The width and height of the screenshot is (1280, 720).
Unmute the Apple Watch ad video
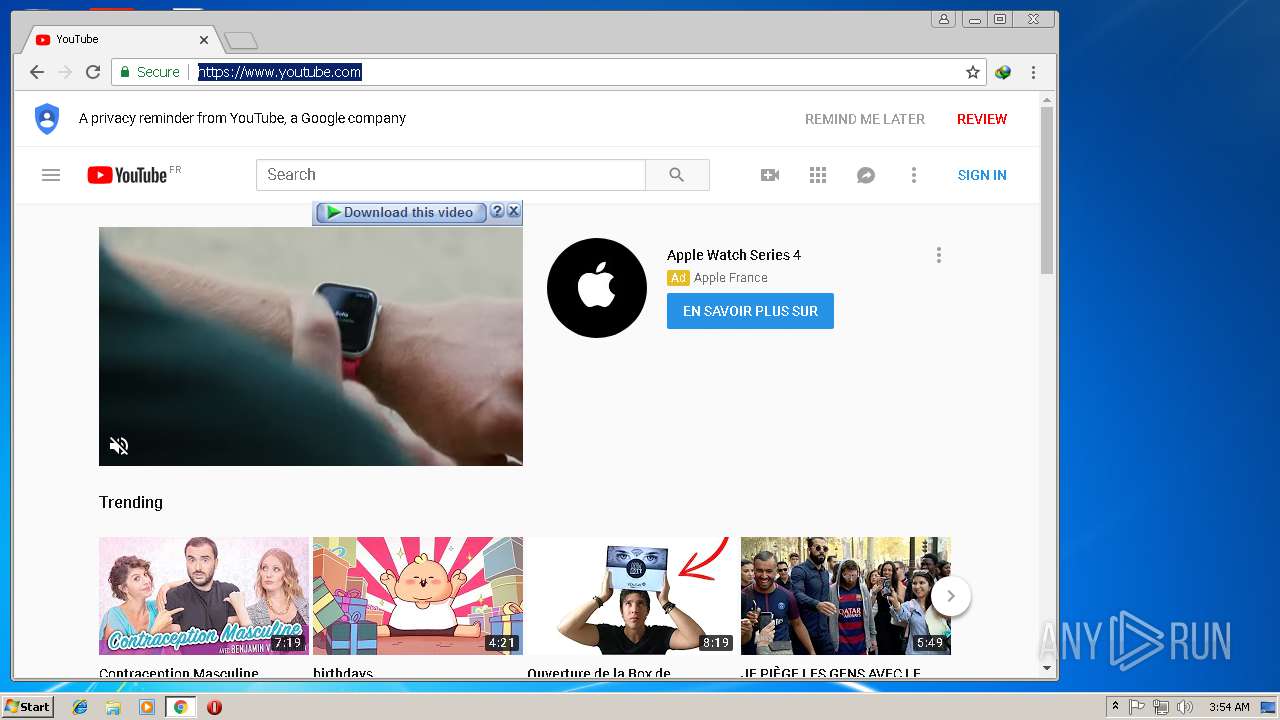(x=119, y=446)
